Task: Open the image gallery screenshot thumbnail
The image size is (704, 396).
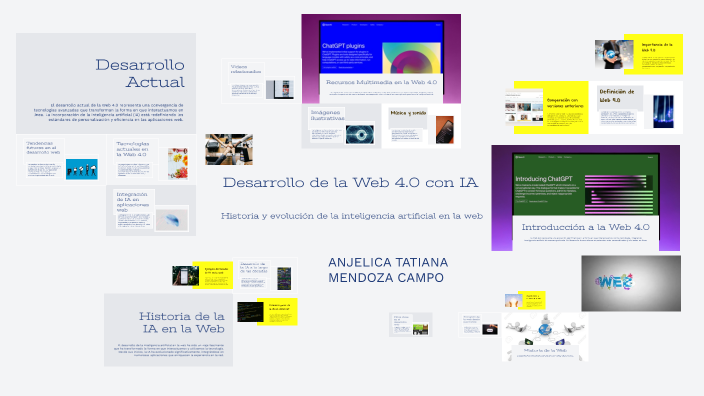Action: 524,107
